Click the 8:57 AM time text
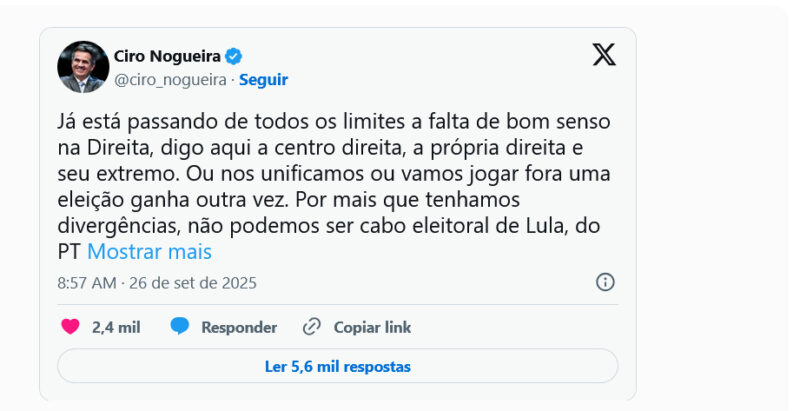This screenshot has height=411, width=800. click(86, 283)
